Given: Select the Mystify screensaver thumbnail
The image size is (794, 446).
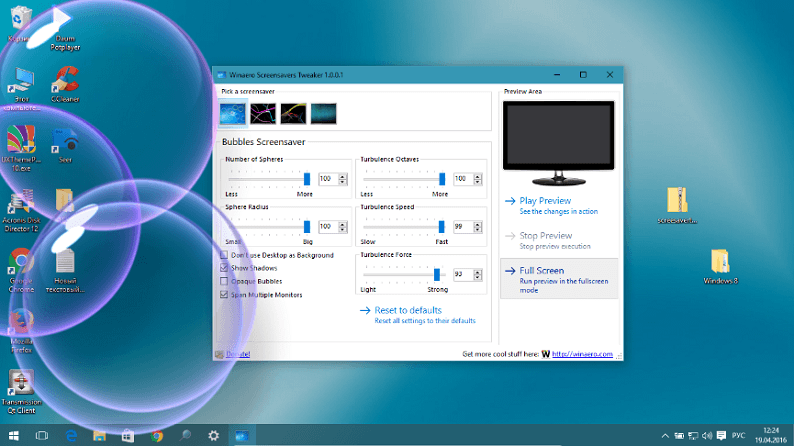Looking at the screenshot, I should pos(294,113).
